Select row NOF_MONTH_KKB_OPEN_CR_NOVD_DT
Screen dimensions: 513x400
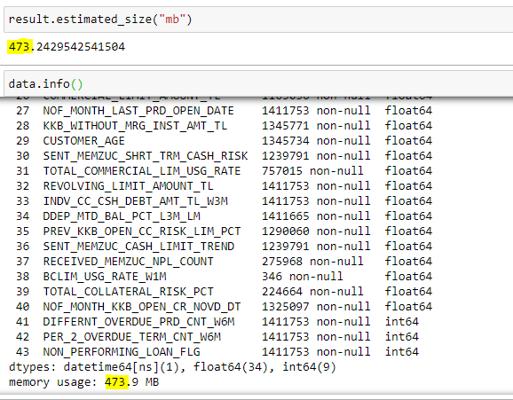[224, 306]
